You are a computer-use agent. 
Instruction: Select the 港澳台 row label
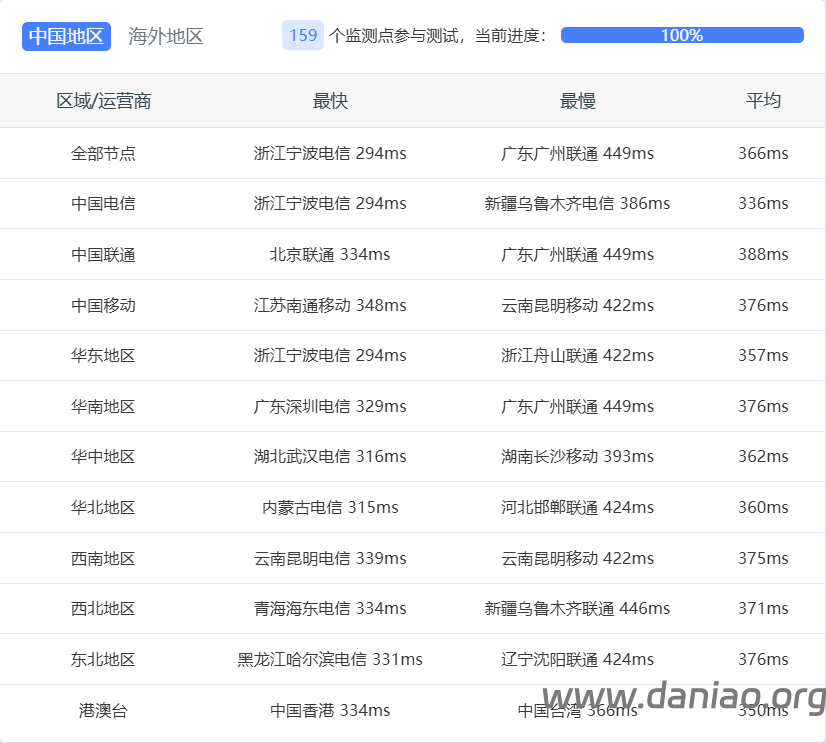coord(103,710)
